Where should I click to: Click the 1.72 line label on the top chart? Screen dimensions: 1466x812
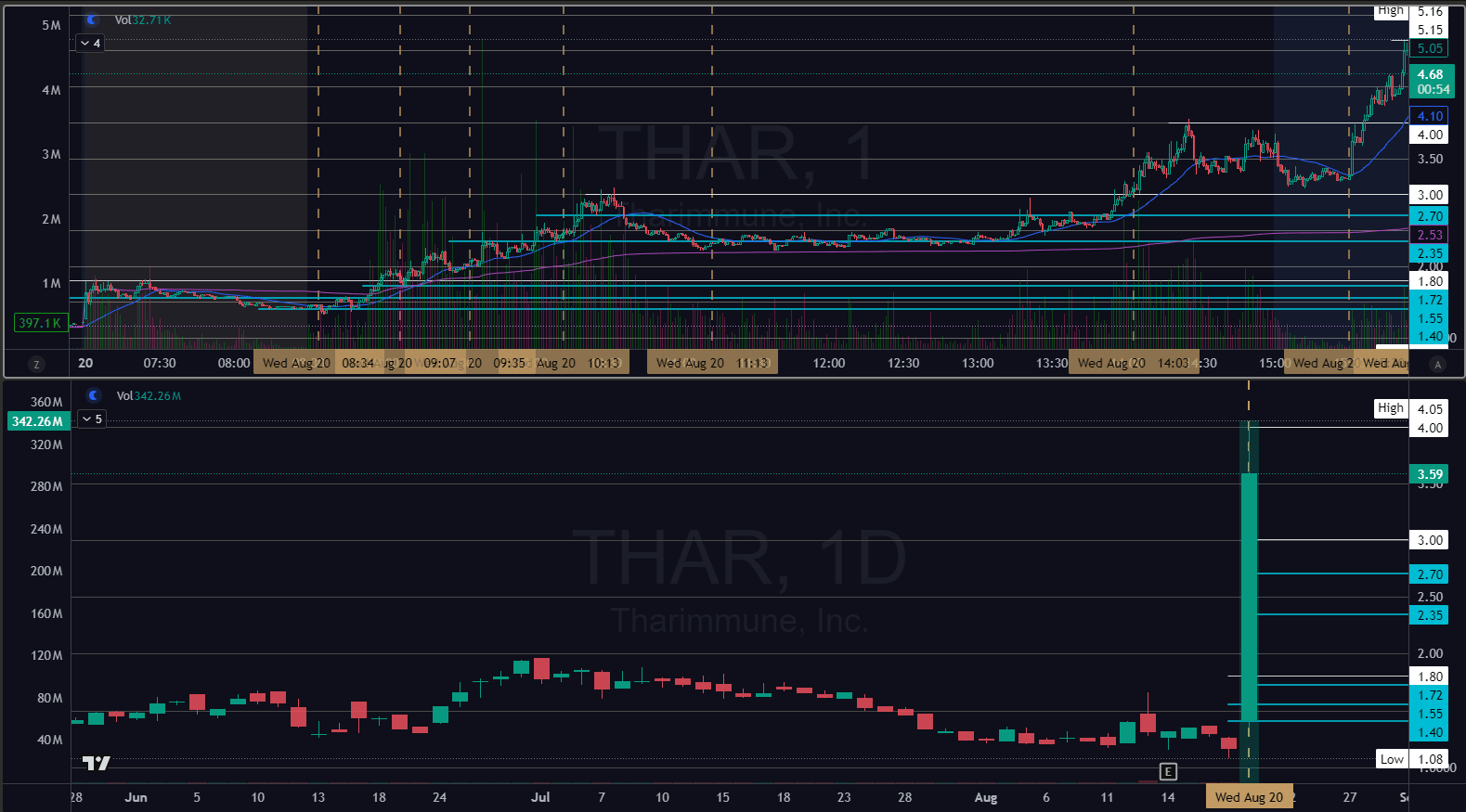(x=1430, y=300)
